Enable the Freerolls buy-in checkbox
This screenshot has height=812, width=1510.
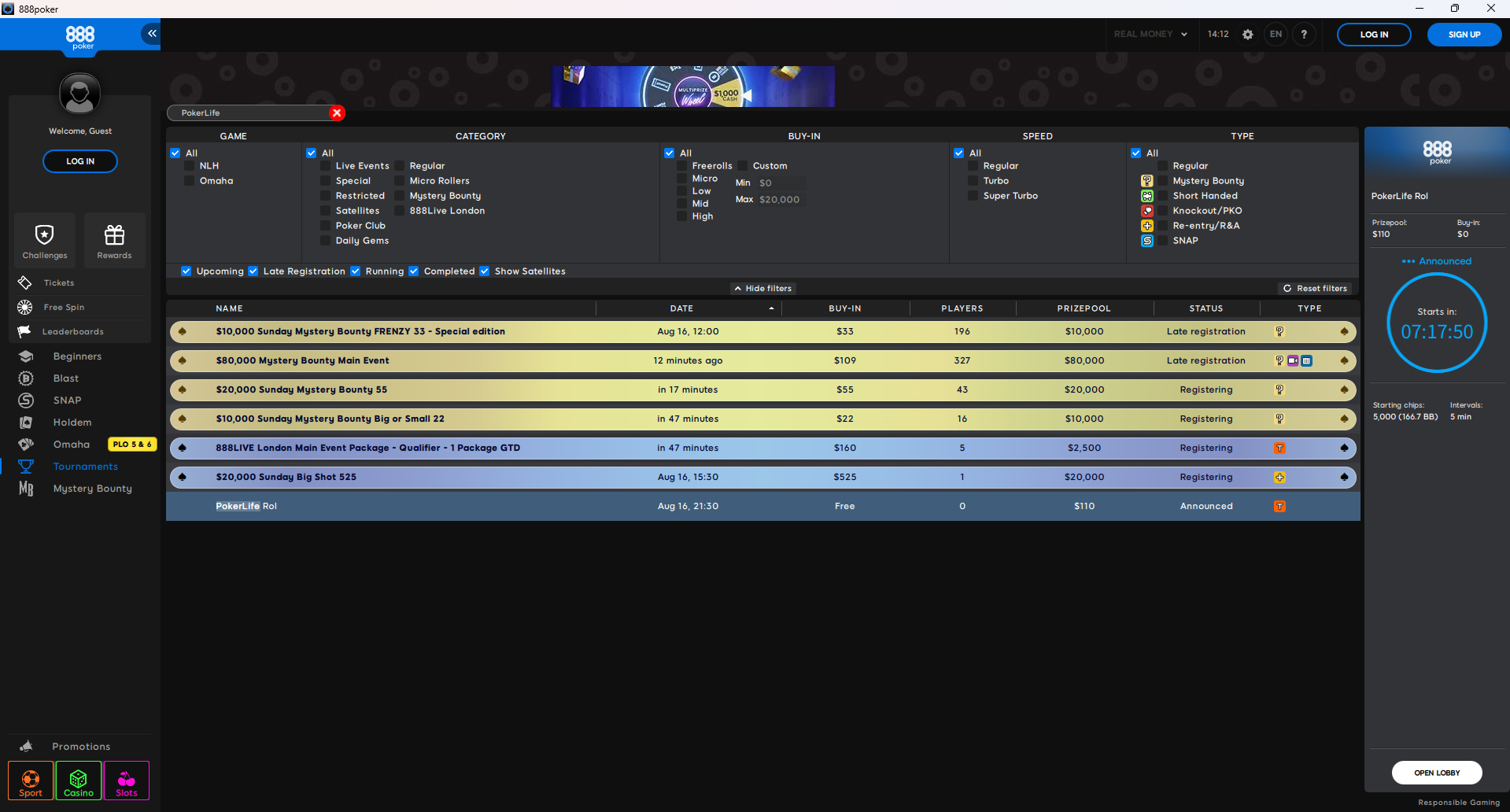[x=681, y=166]
